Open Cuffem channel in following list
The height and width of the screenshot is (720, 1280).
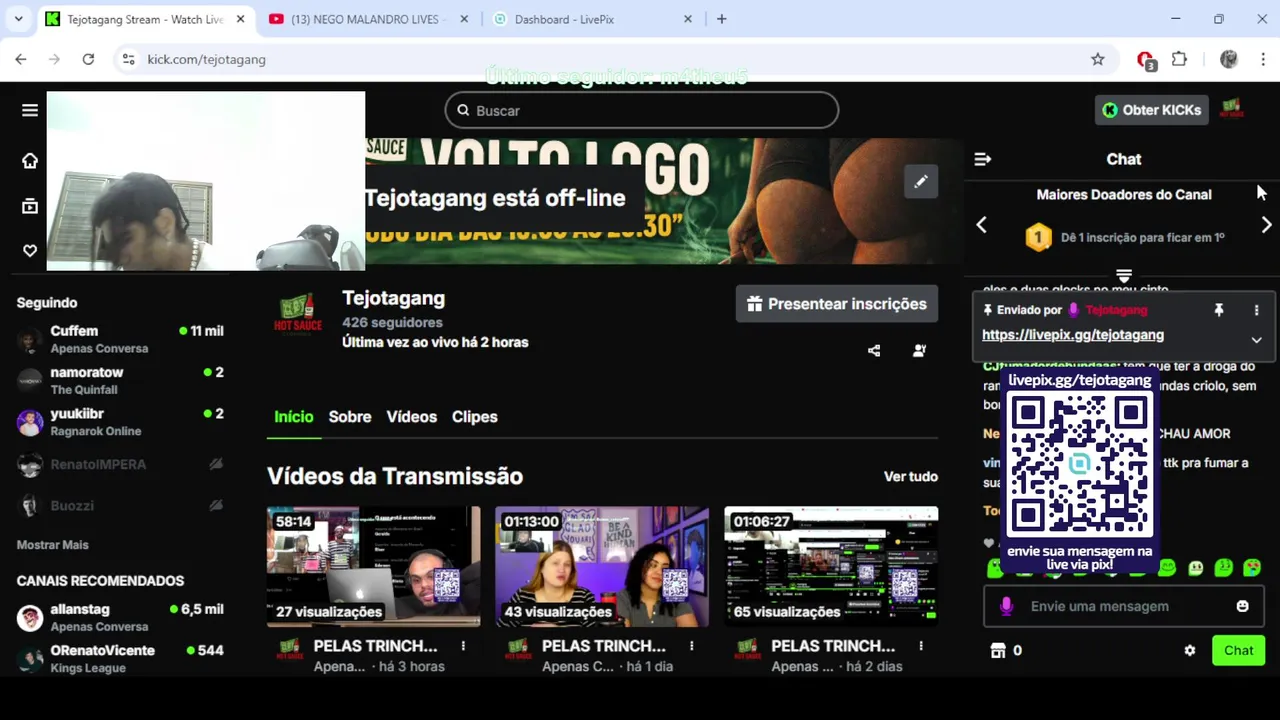pyautogui.click(x=120, y=339)
